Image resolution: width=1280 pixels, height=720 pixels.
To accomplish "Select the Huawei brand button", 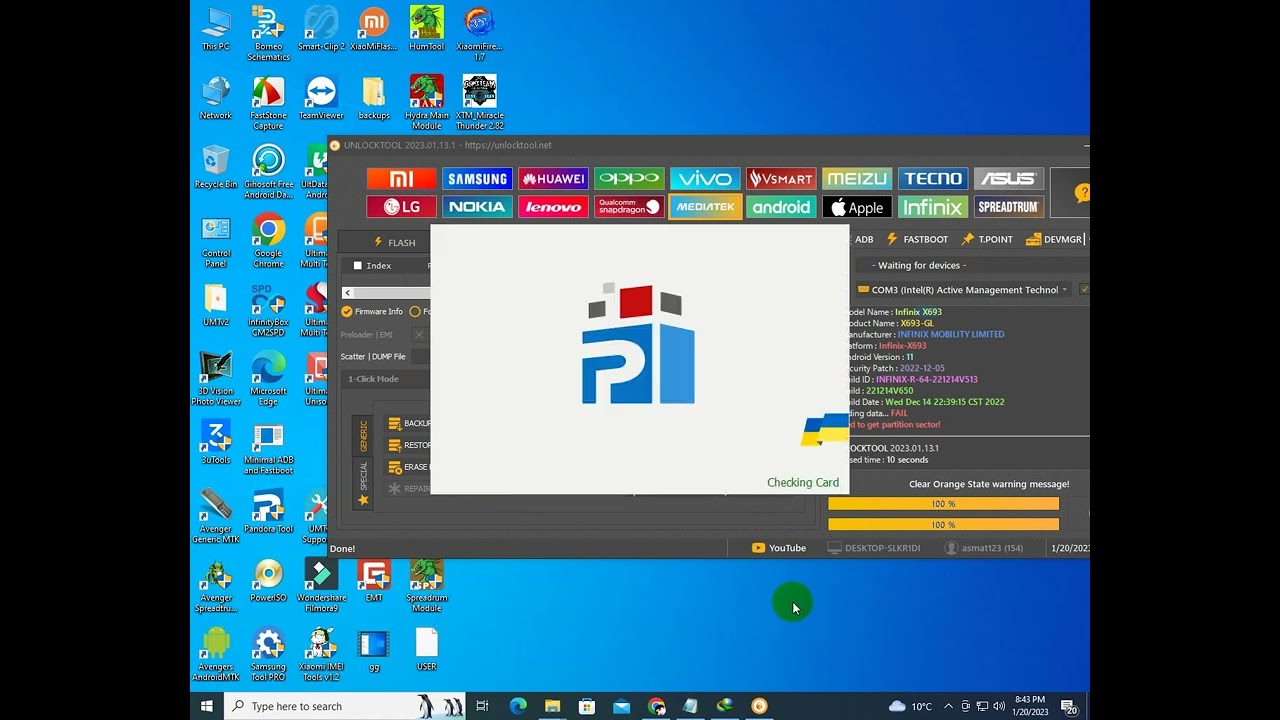I will point(553,179).
